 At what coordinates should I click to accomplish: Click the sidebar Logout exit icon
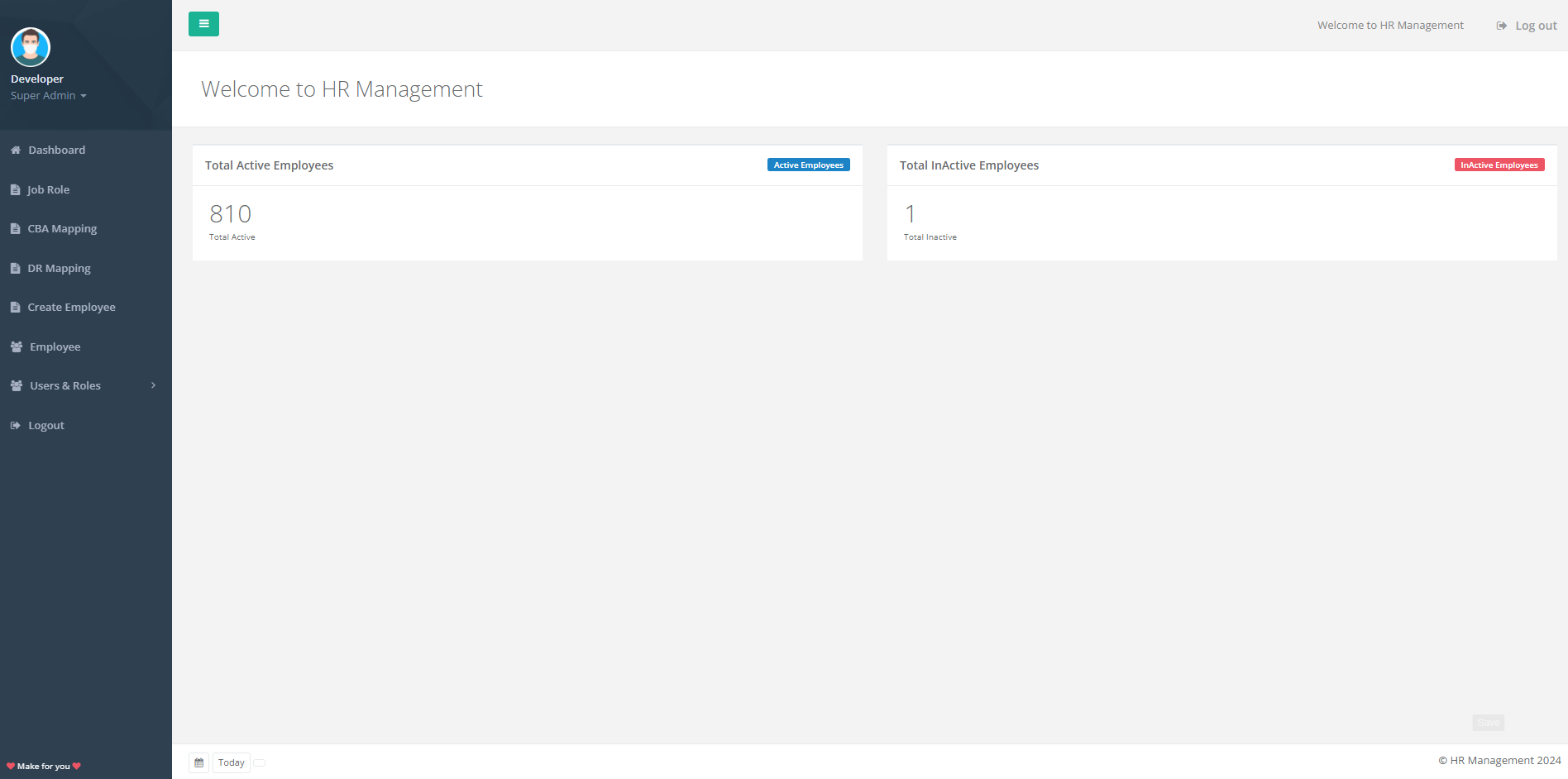pos(16,426)
